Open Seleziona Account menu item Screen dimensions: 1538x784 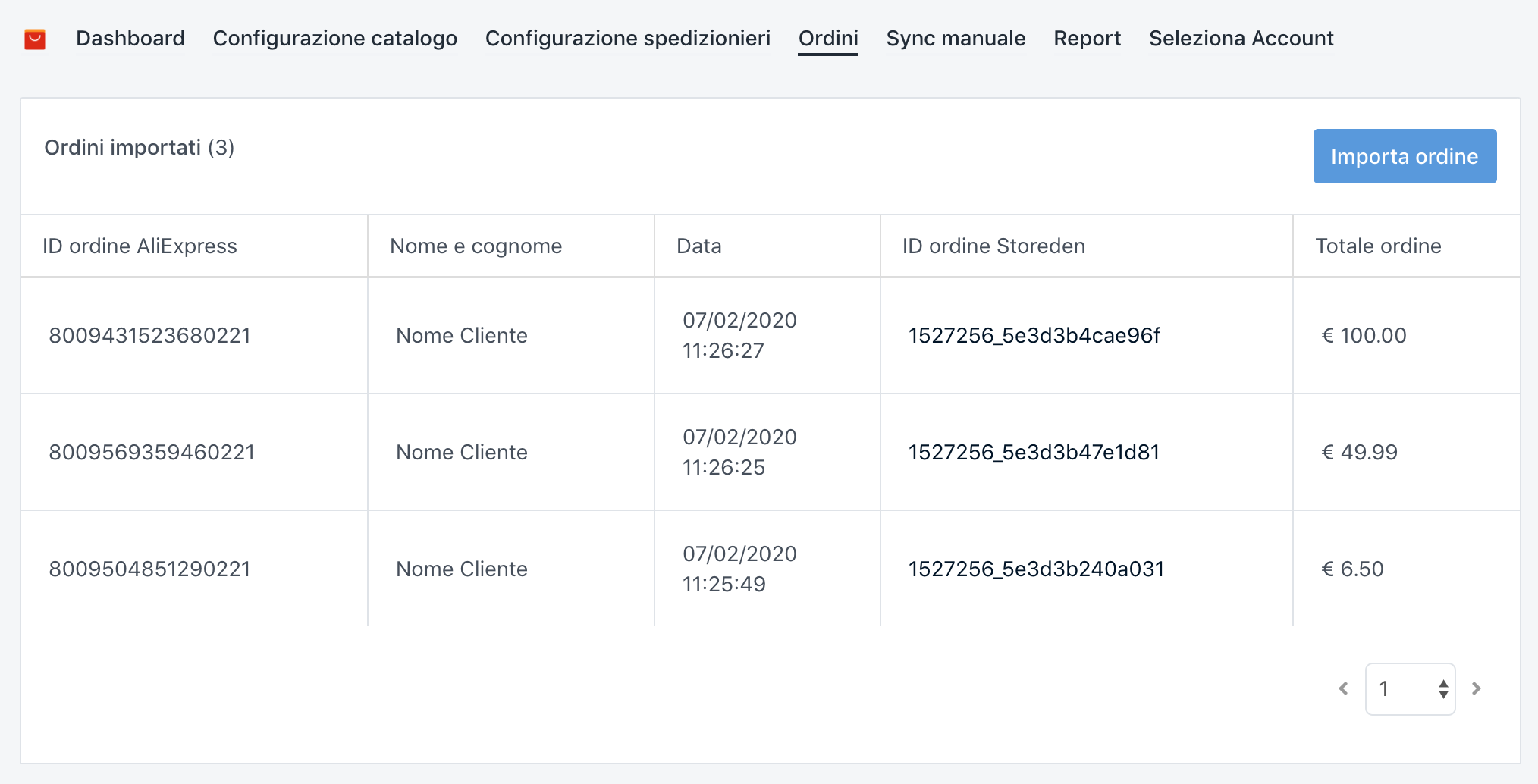[x=1241, y=39]
